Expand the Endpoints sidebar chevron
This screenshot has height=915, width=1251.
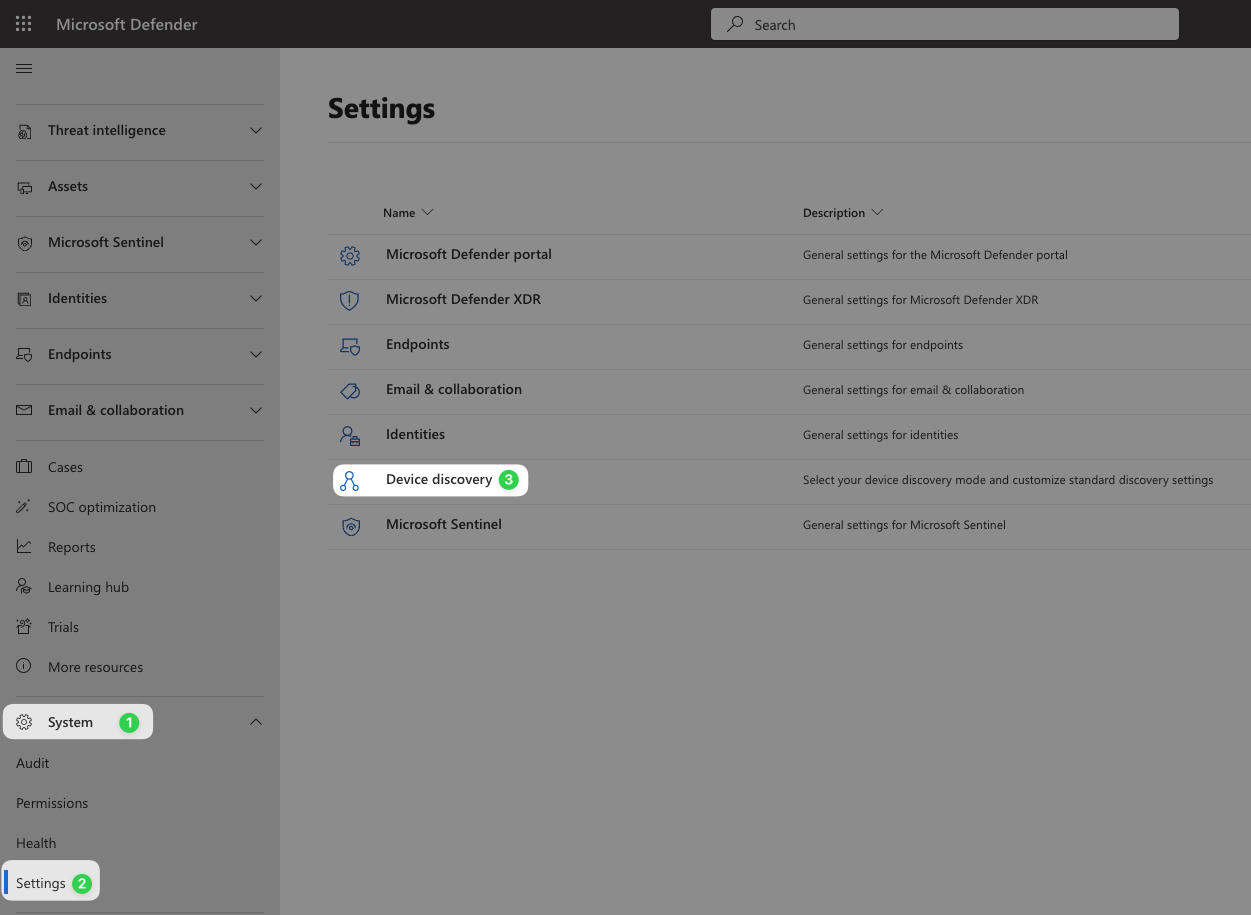tap(256, 355)
